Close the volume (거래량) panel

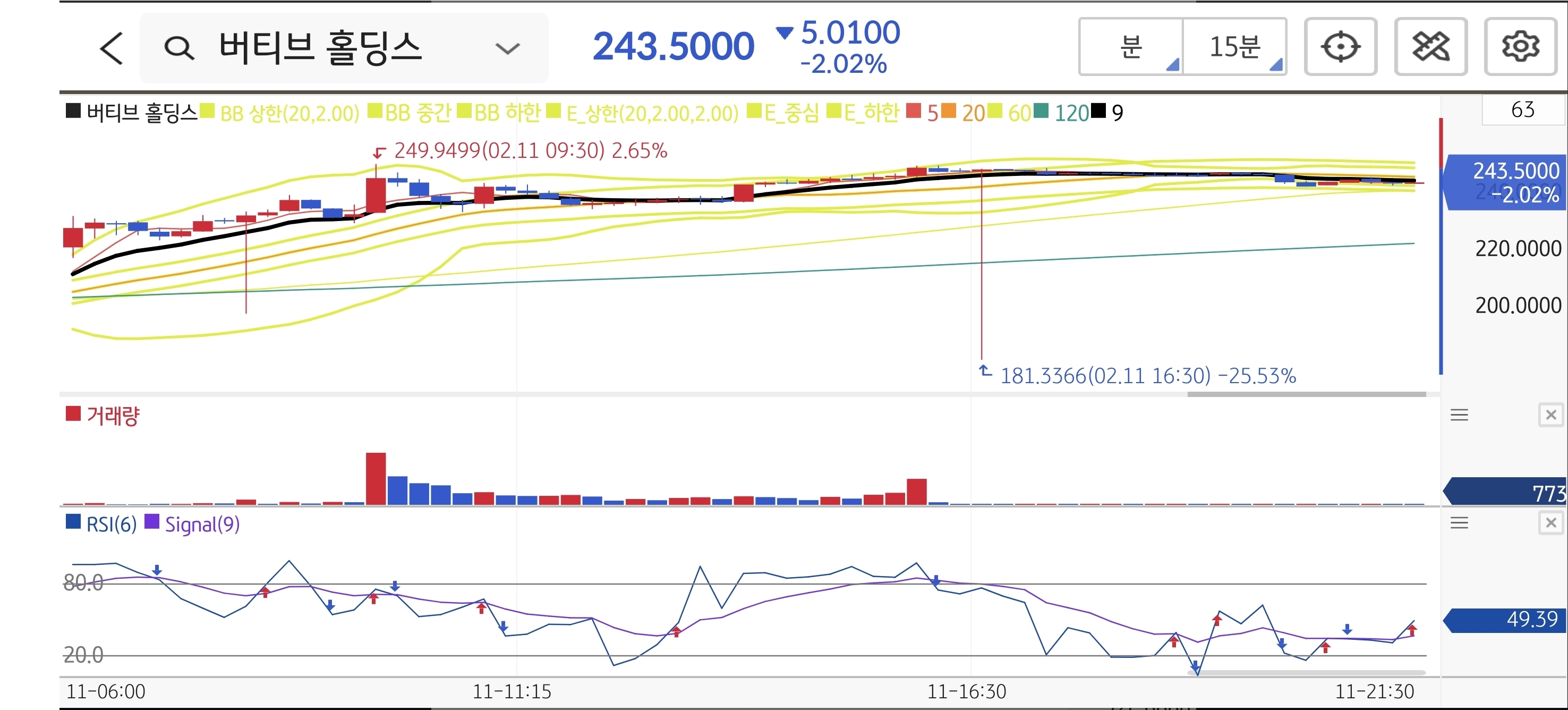(1550, 415)
